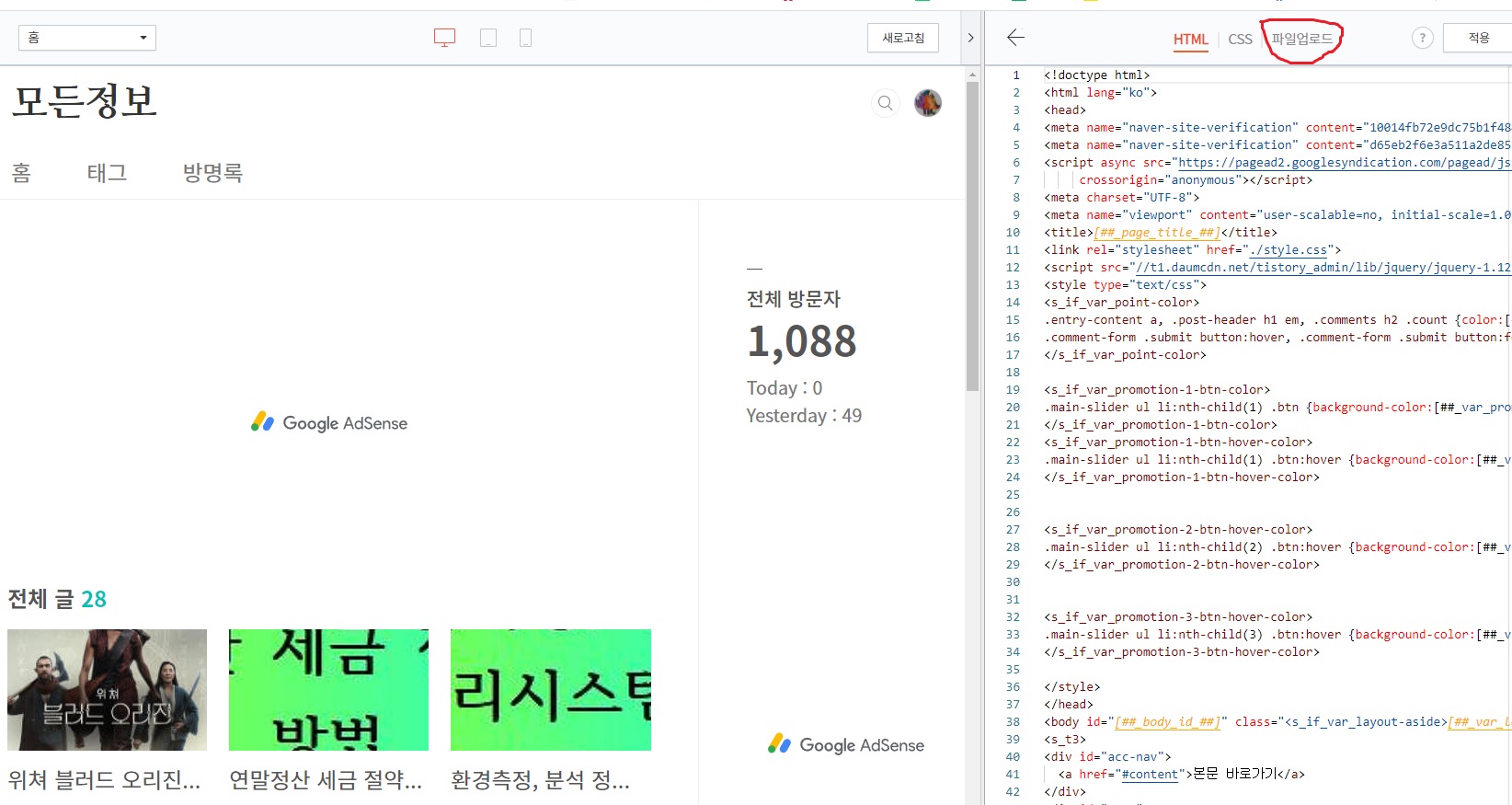1512x805 pixels.
Task: Switch to the CSS tab
Action: point(1240,39)
